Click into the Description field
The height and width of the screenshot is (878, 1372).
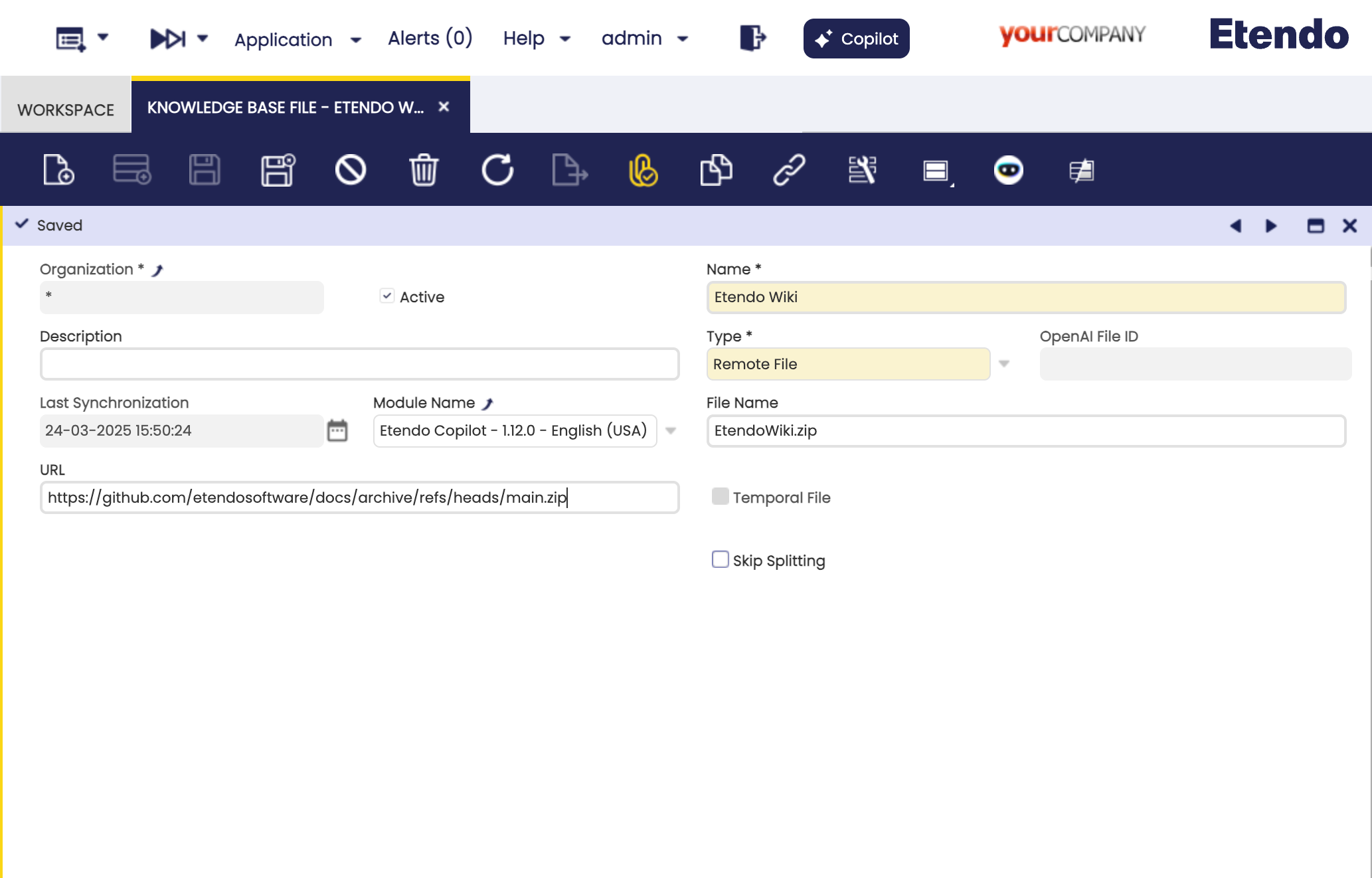[x=359, y=364]
